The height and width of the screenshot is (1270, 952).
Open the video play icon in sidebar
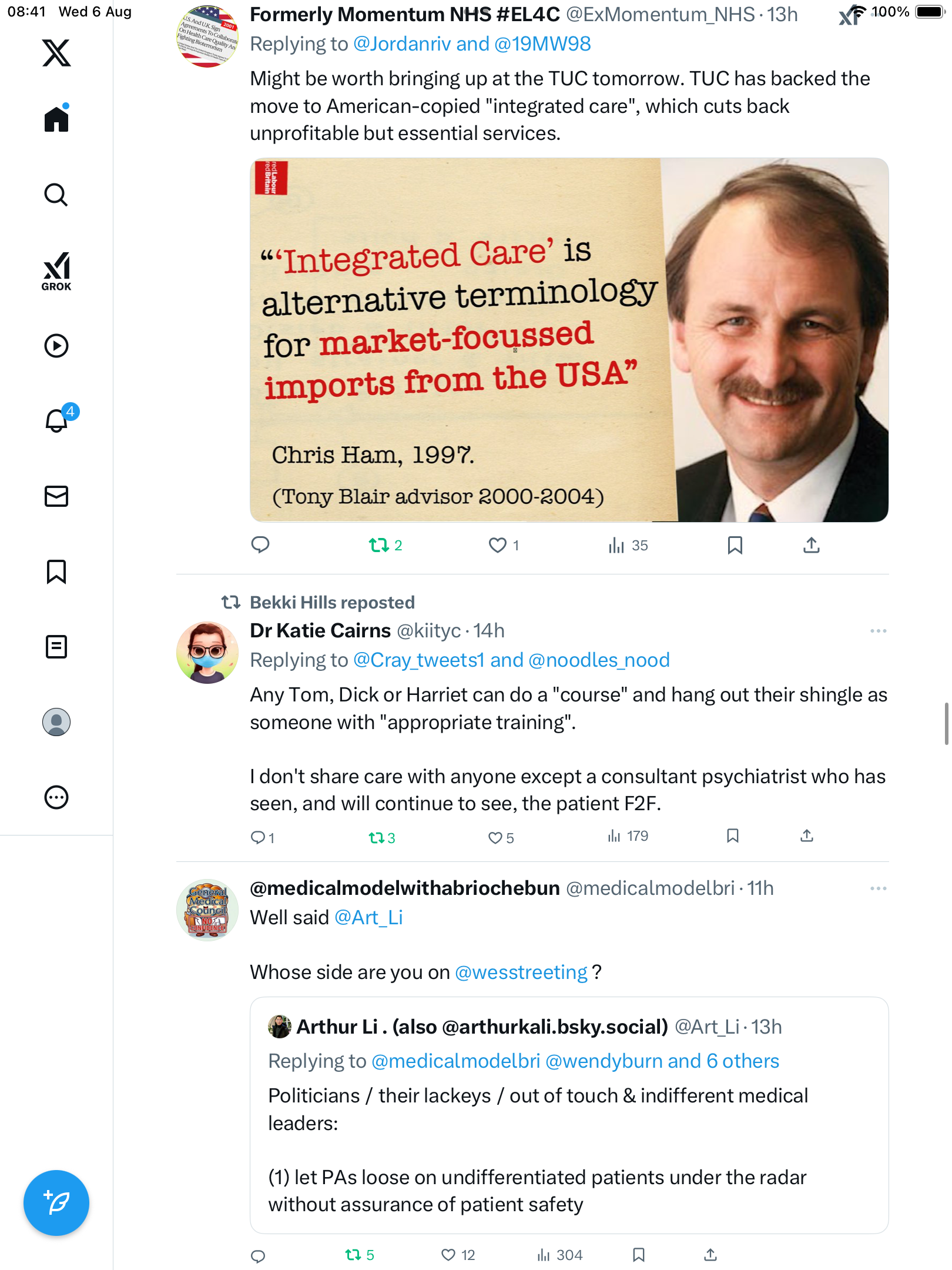coord(56,346)
